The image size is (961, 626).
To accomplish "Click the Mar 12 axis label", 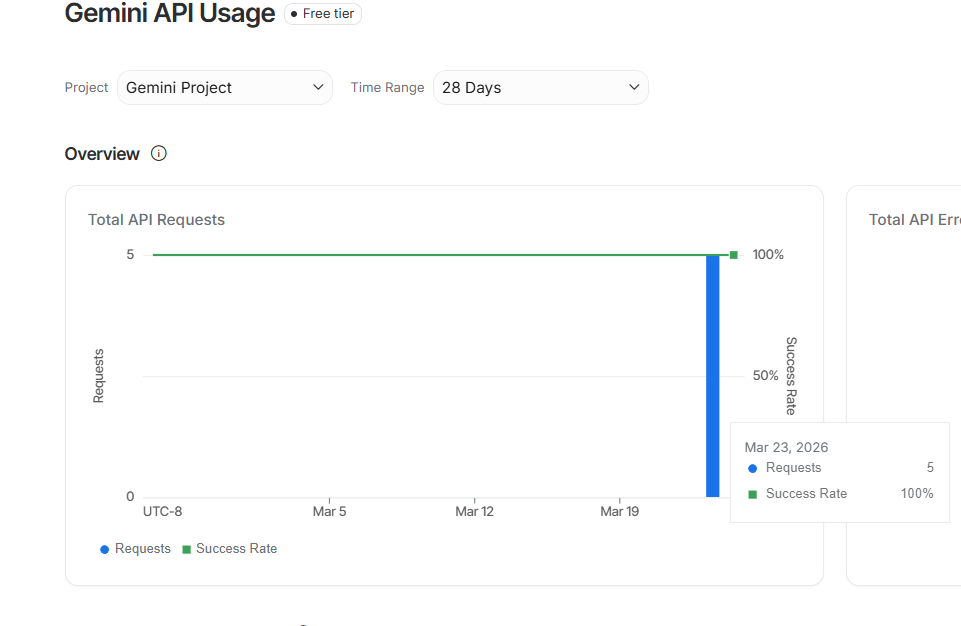I will [x=474, y=511].
